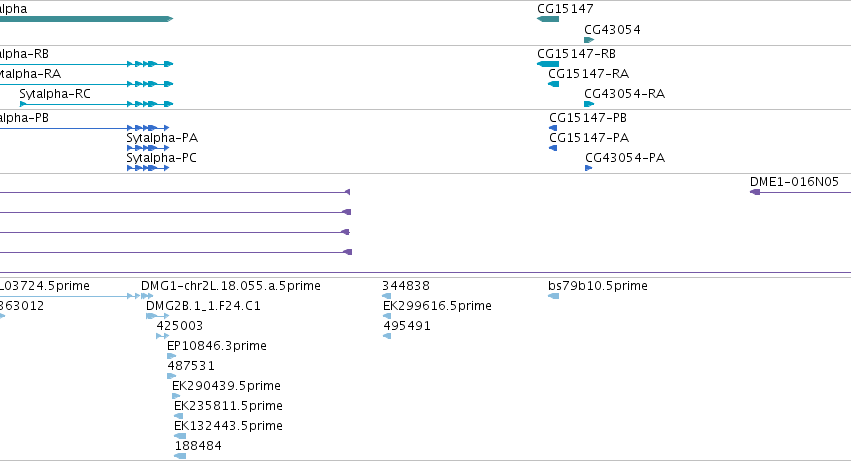
Task: Click the Sytalpha-PC protein exon glyphs
Action: (x=148, y=168)
